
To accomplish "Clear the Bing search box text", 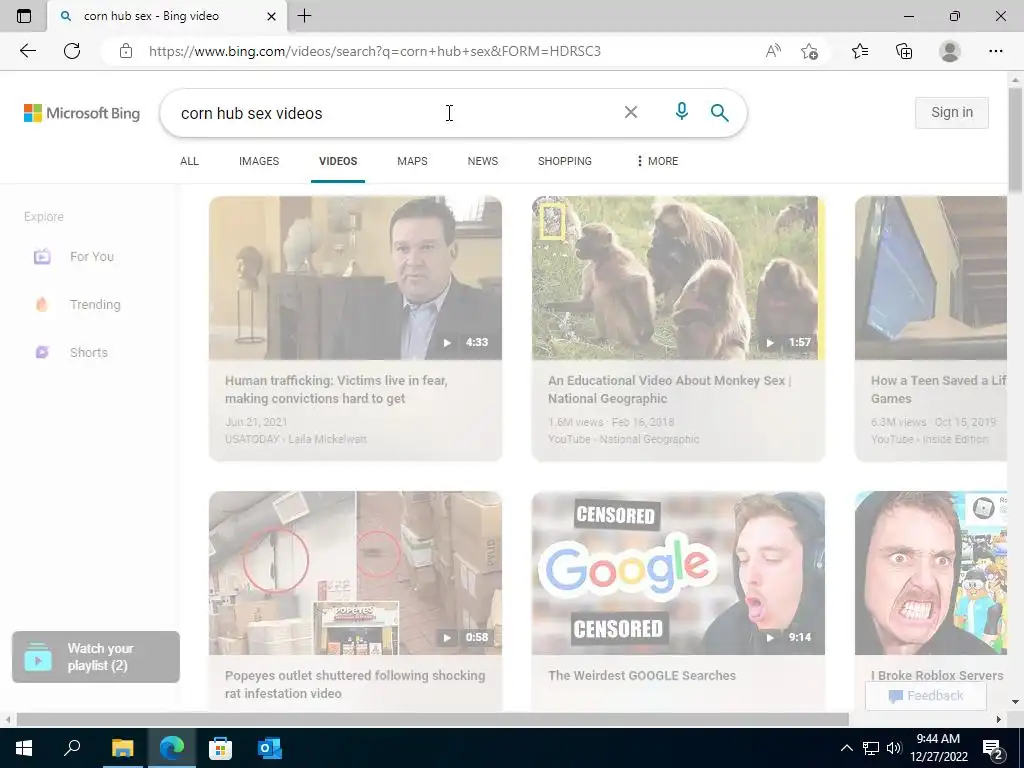I will [x=631, y=112].
